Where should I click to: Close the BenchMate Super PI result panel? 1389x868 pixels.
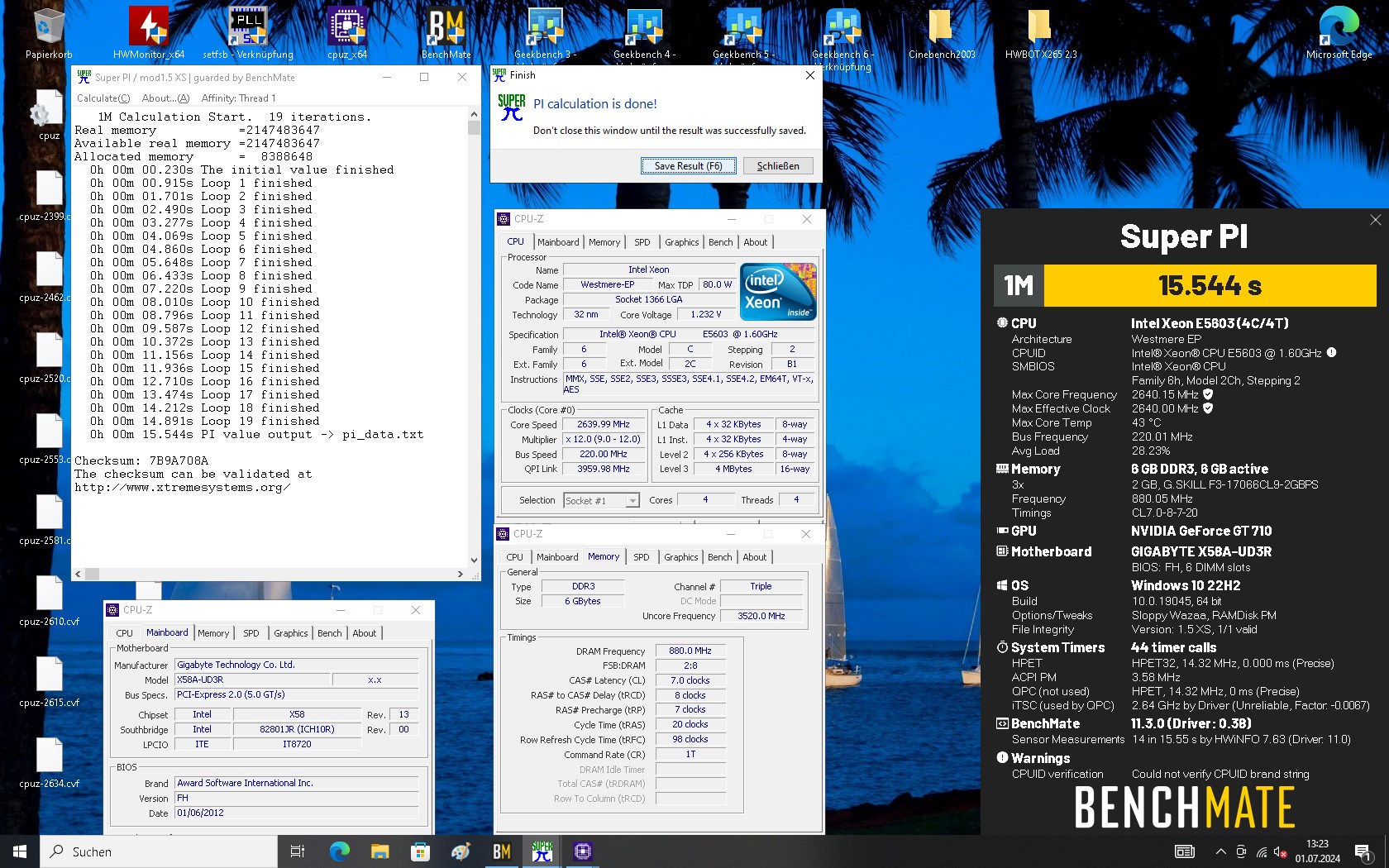point(1375,220)
